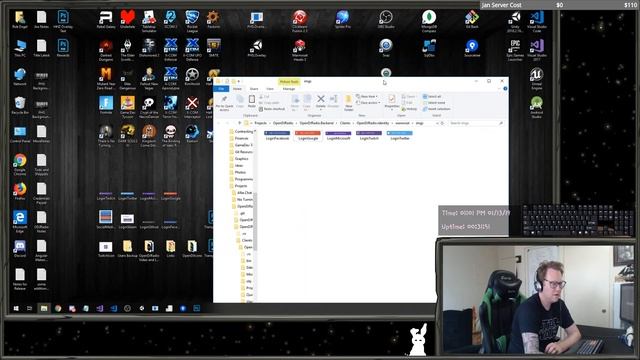Select Recycle Bin on the desktop
Image resolution: width=640 pixels, height=360 pixels.
pos(20,105)
